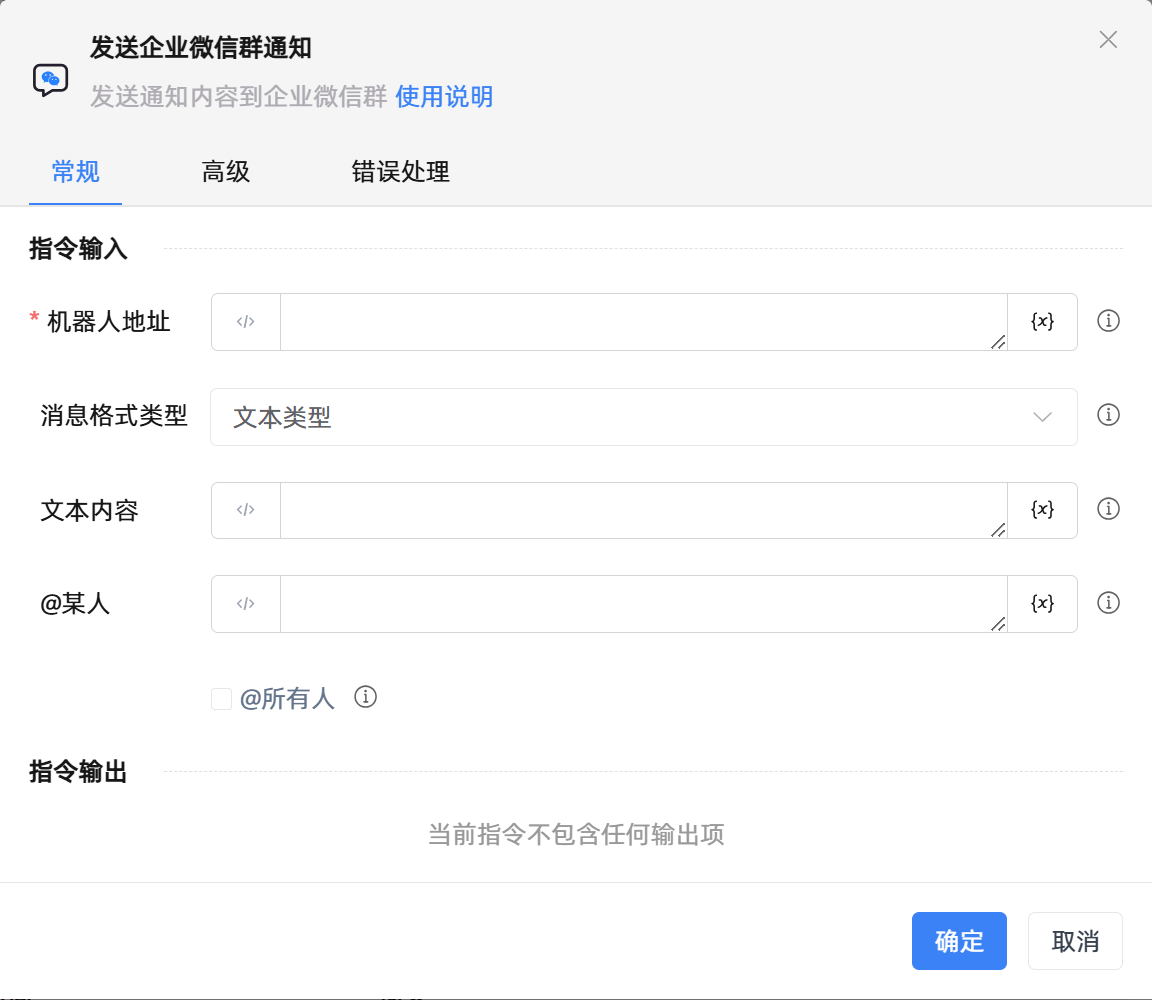Click the 指令输出 section heading

(x=78, y=771)
